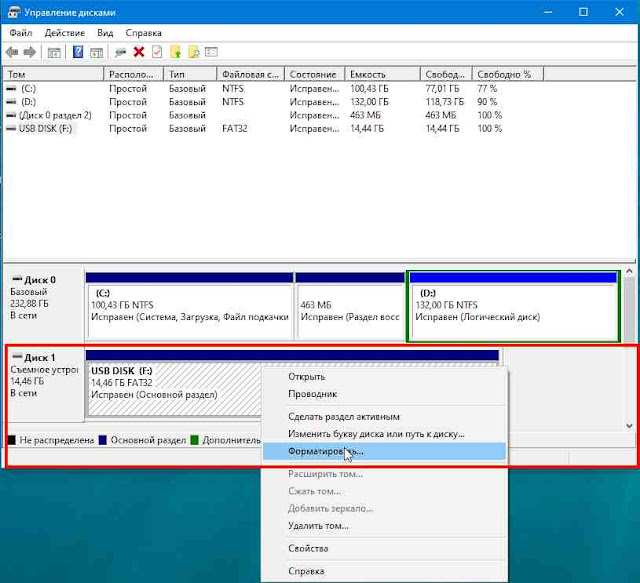Open the Действие menu
Viewport: 640px width, 583px height.
tap(65, 33)
